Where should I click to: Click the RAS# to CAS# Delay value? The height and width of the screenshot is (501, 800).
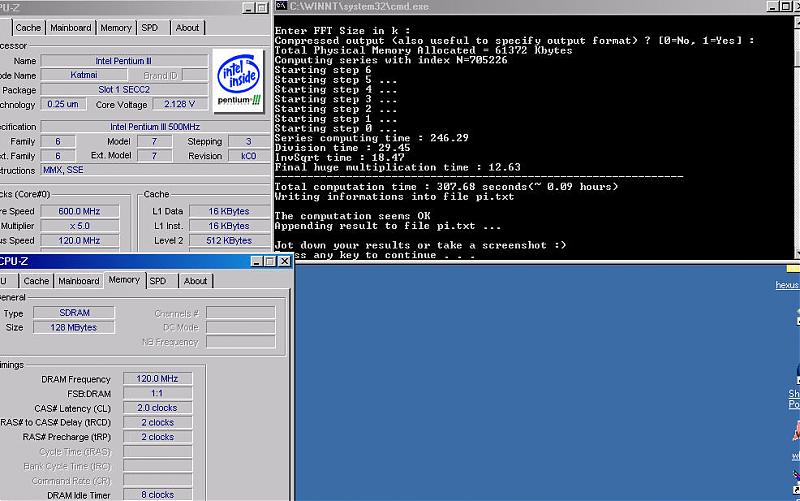tap(158, 422)
